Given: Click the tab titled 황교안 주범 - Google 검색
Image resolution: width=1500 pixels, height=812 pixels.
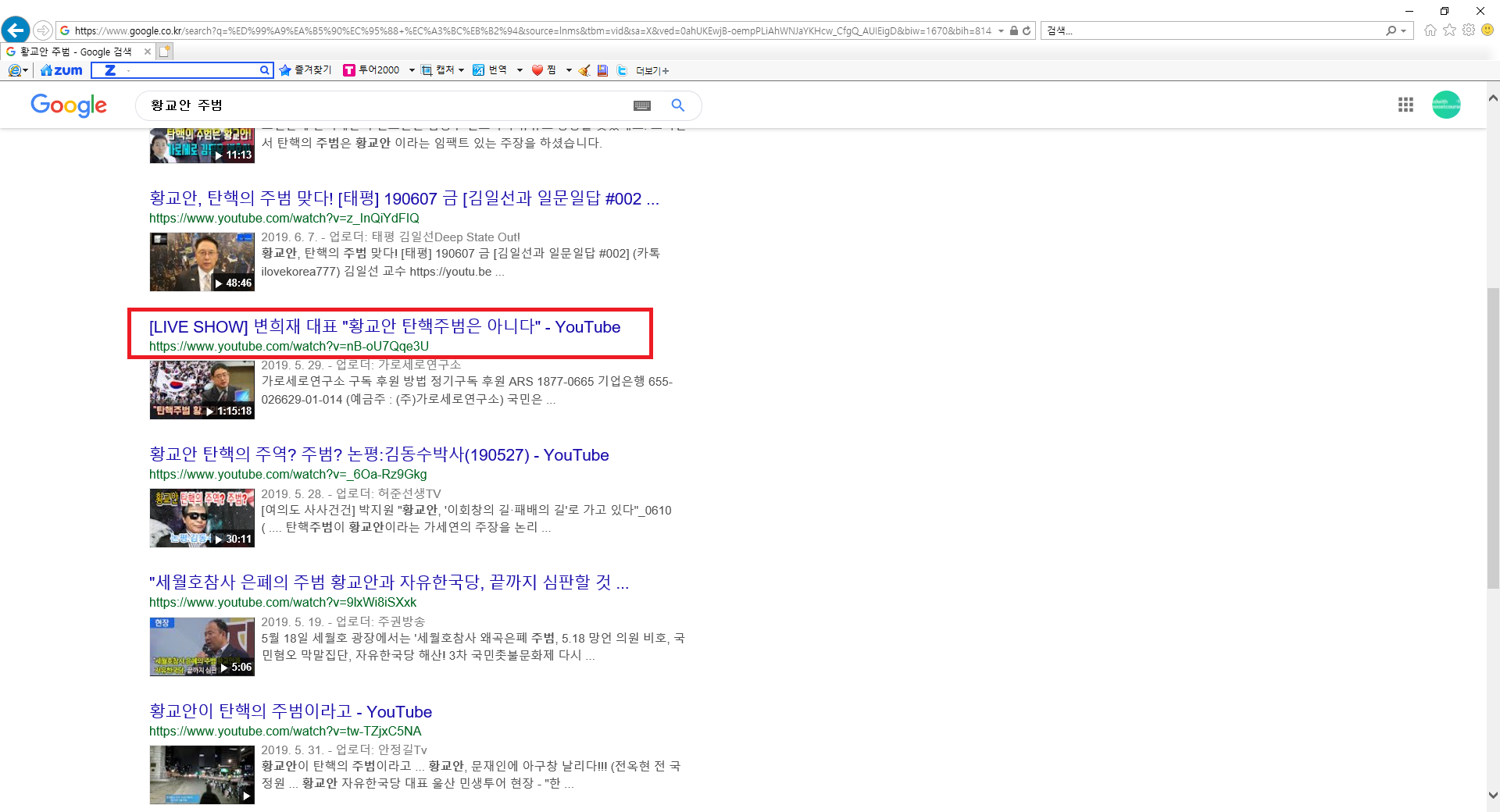Looking at the screenshot, I should pyautogui.click(x=76, y=52).
